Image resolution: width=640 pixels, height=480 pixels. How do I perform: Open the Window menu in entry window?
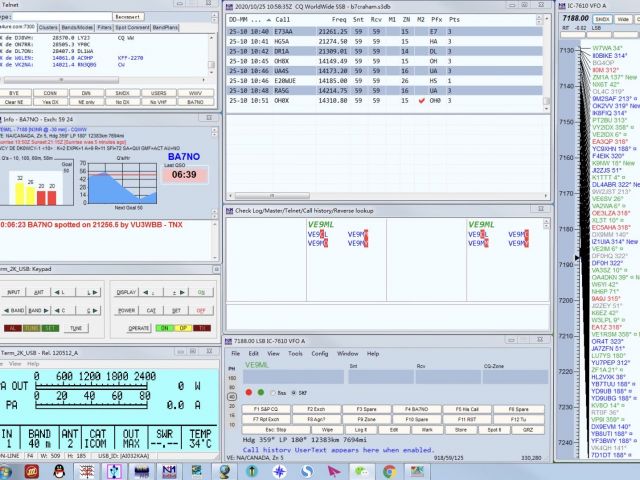tap(347, 353)
